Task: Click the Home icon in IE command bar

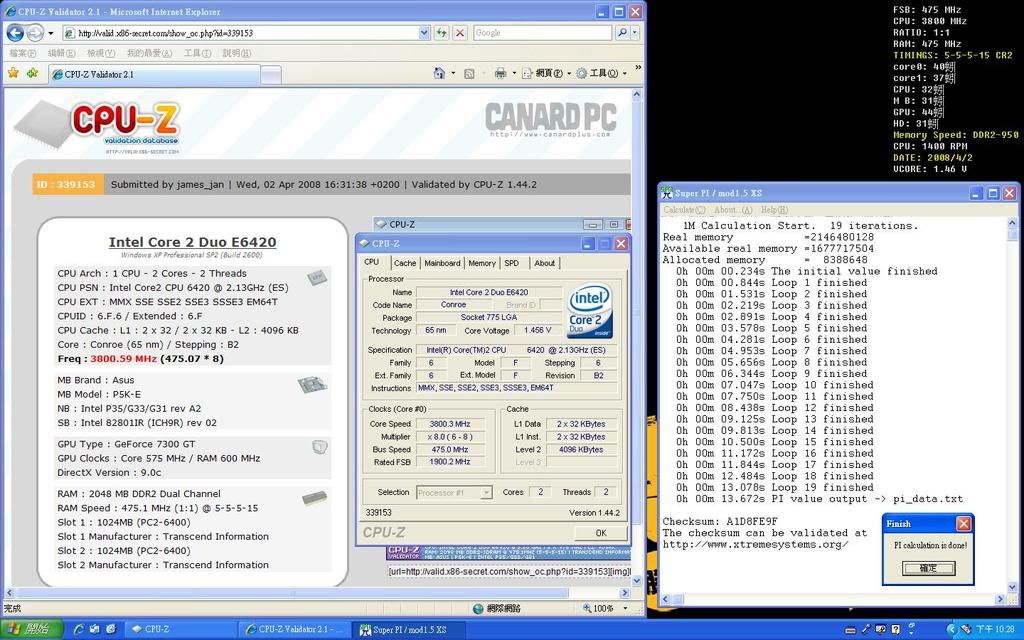Action: [x=440, y=73]
